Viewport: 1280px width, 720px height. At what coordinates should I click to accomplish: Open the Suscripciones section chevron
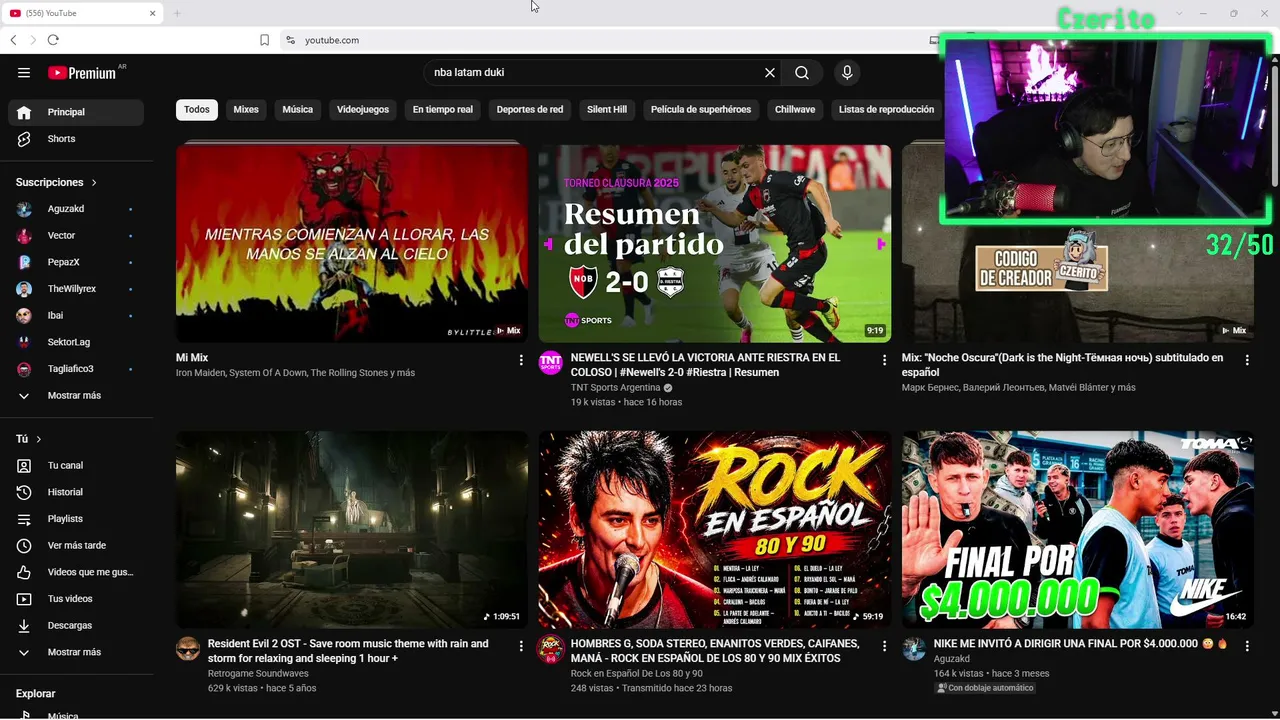coord(94,183)
